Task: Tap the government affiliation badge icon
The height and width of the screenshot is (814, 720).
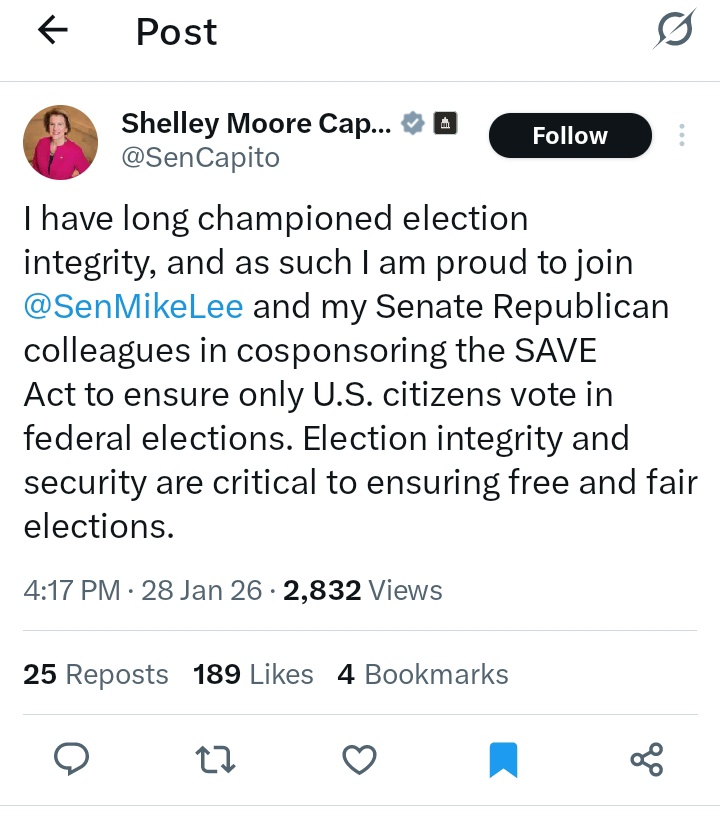Action: [445, 124]
